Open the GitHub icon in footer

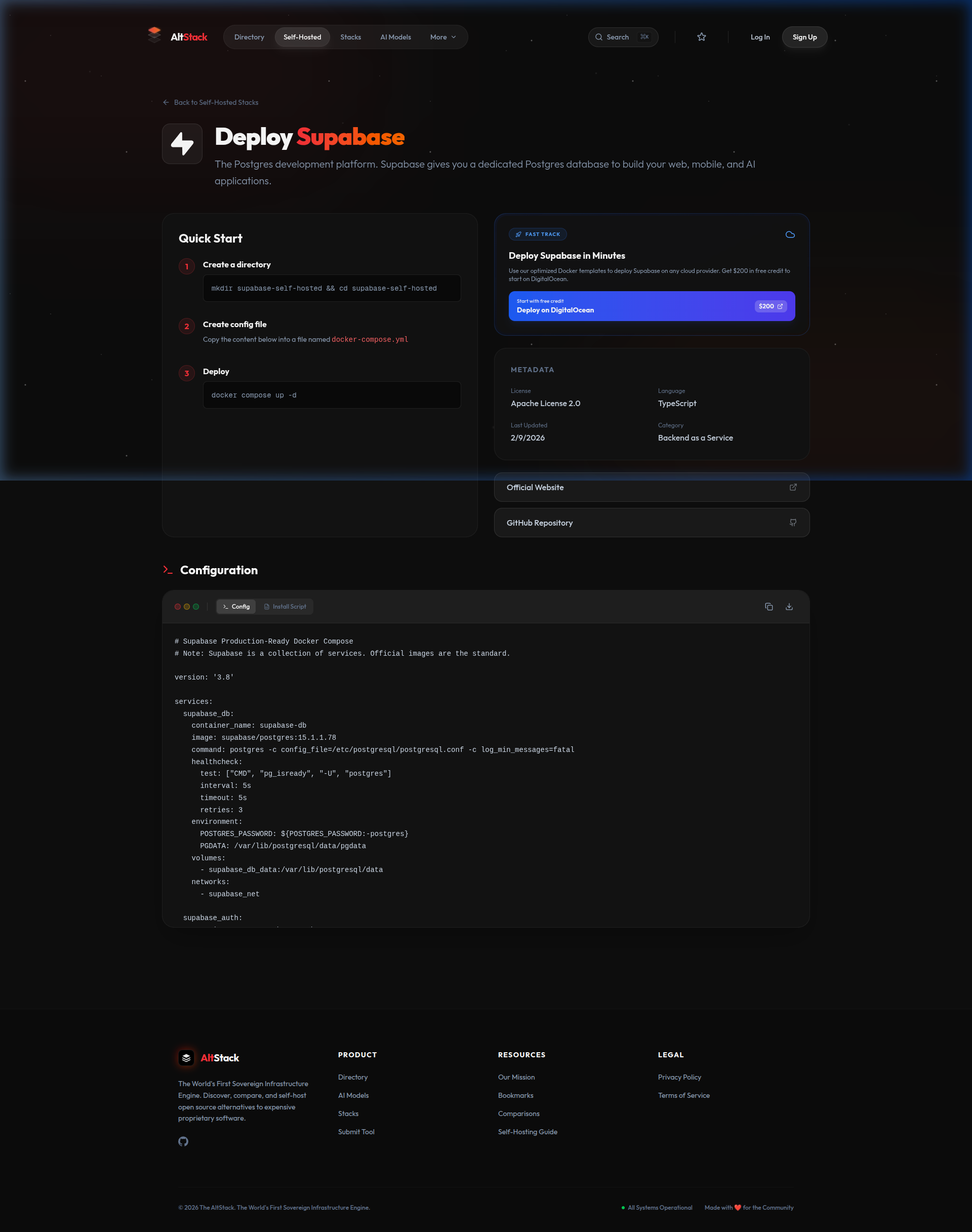(183, 1141)
